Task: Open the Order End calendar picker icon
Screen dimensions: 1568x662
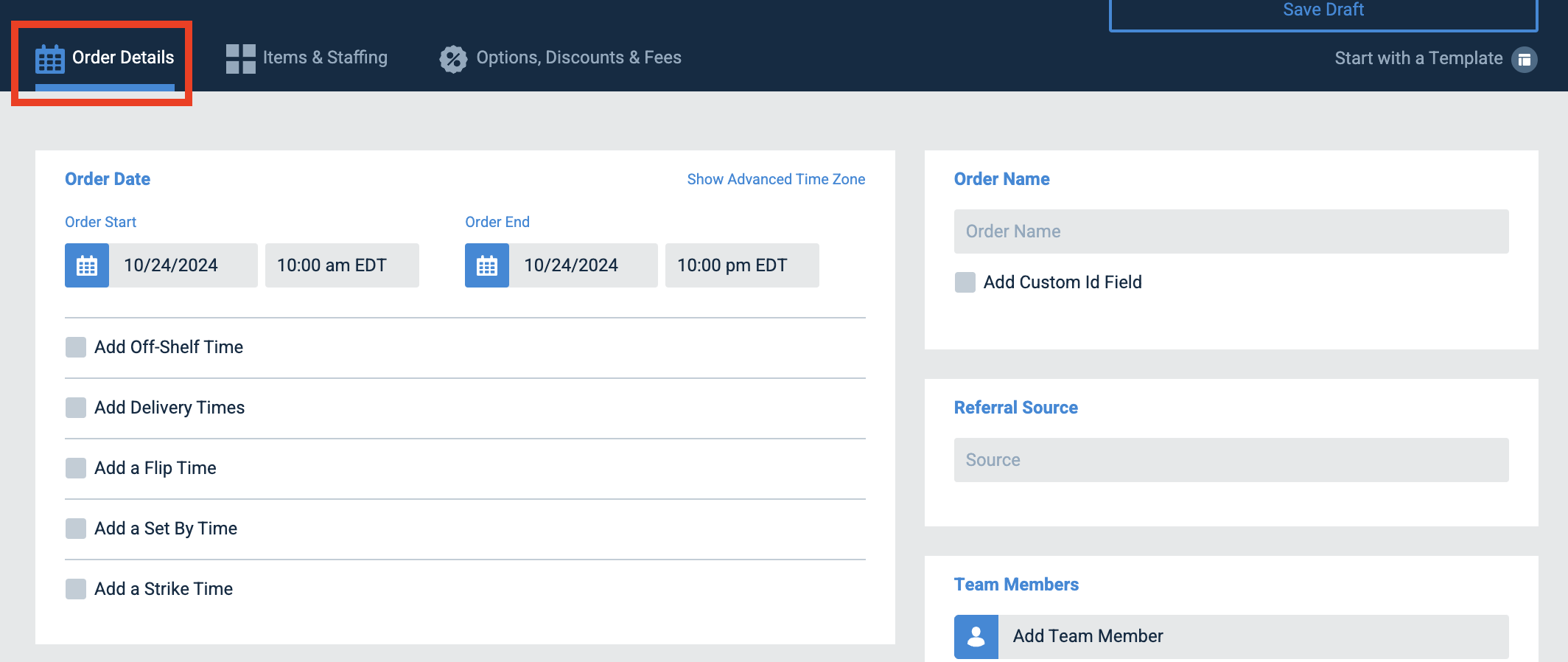Action: click(487, 265)
